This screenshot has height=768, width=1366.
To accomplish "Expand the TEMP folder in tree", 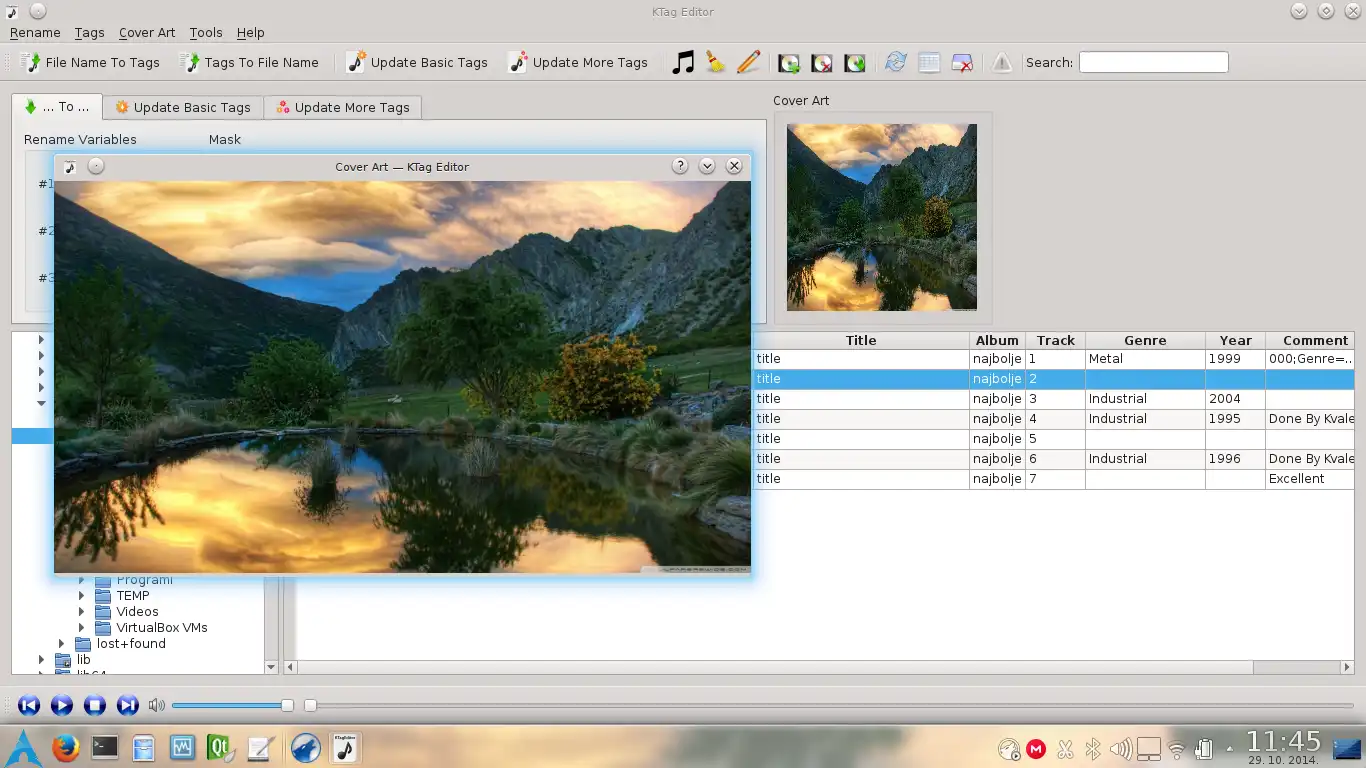I will click(x=83, y=596).
